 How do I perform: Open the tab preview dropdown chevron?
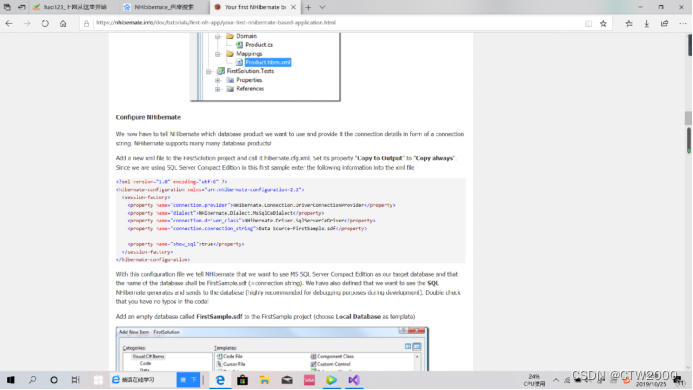322,7
